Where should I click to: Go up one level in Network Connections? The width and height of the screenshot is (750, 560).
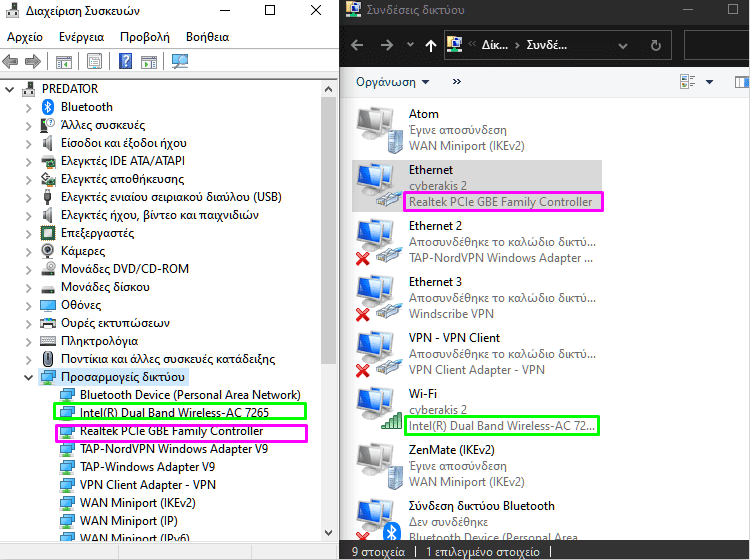pyautogui.click(x=430, y=45)
